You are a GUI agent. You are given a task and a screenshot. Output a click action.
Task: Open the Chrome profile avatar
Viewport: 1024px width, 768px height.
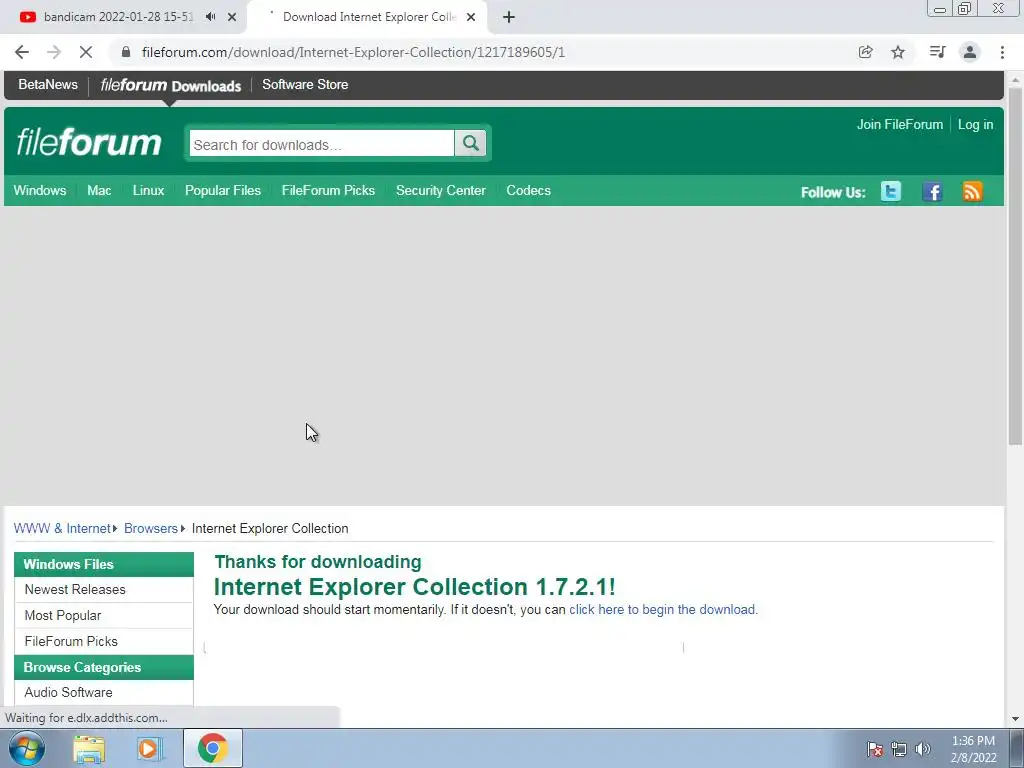coord(970,52)
